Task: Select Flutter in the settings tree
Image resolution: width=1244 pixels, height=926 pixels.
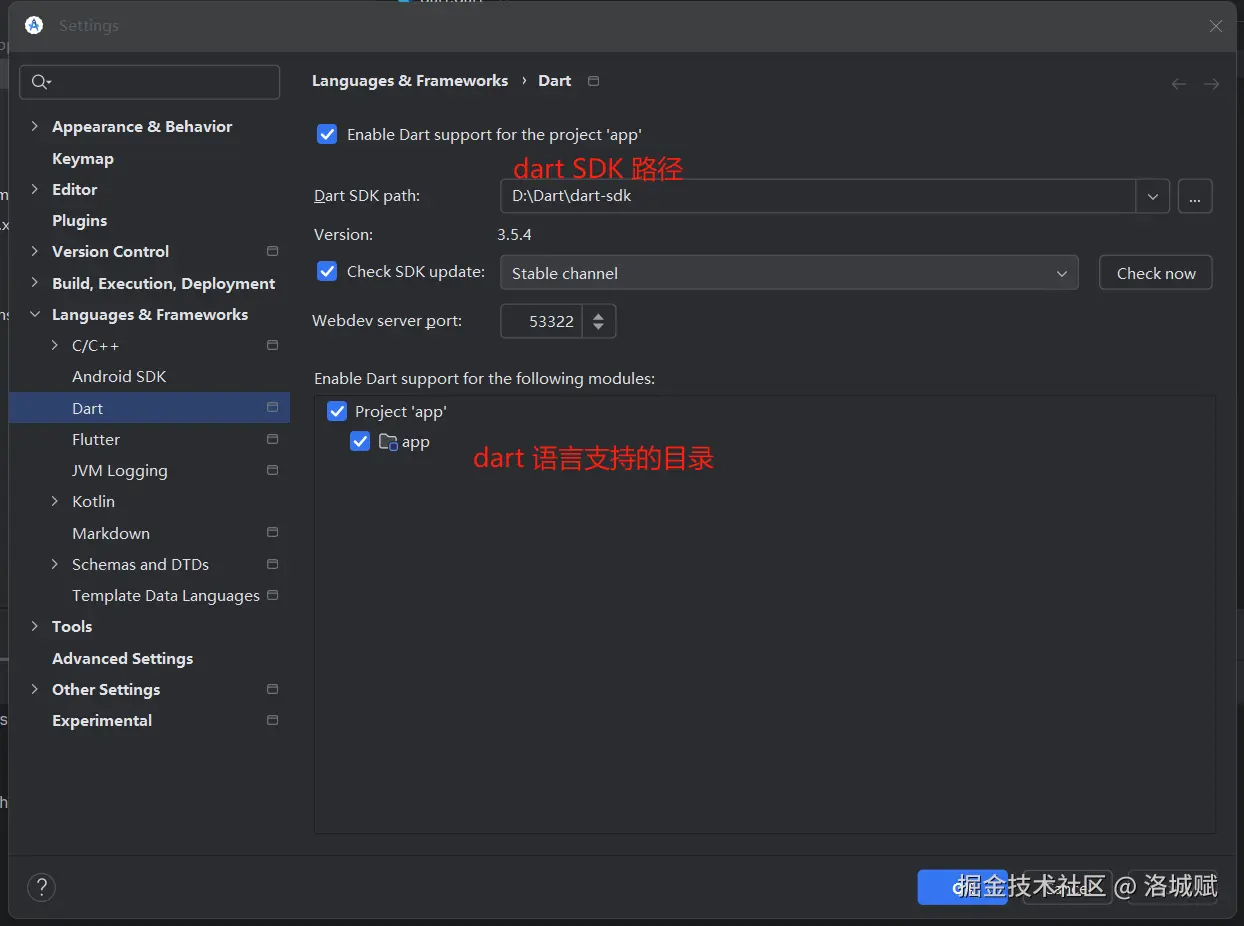Action: pos(96,439)
